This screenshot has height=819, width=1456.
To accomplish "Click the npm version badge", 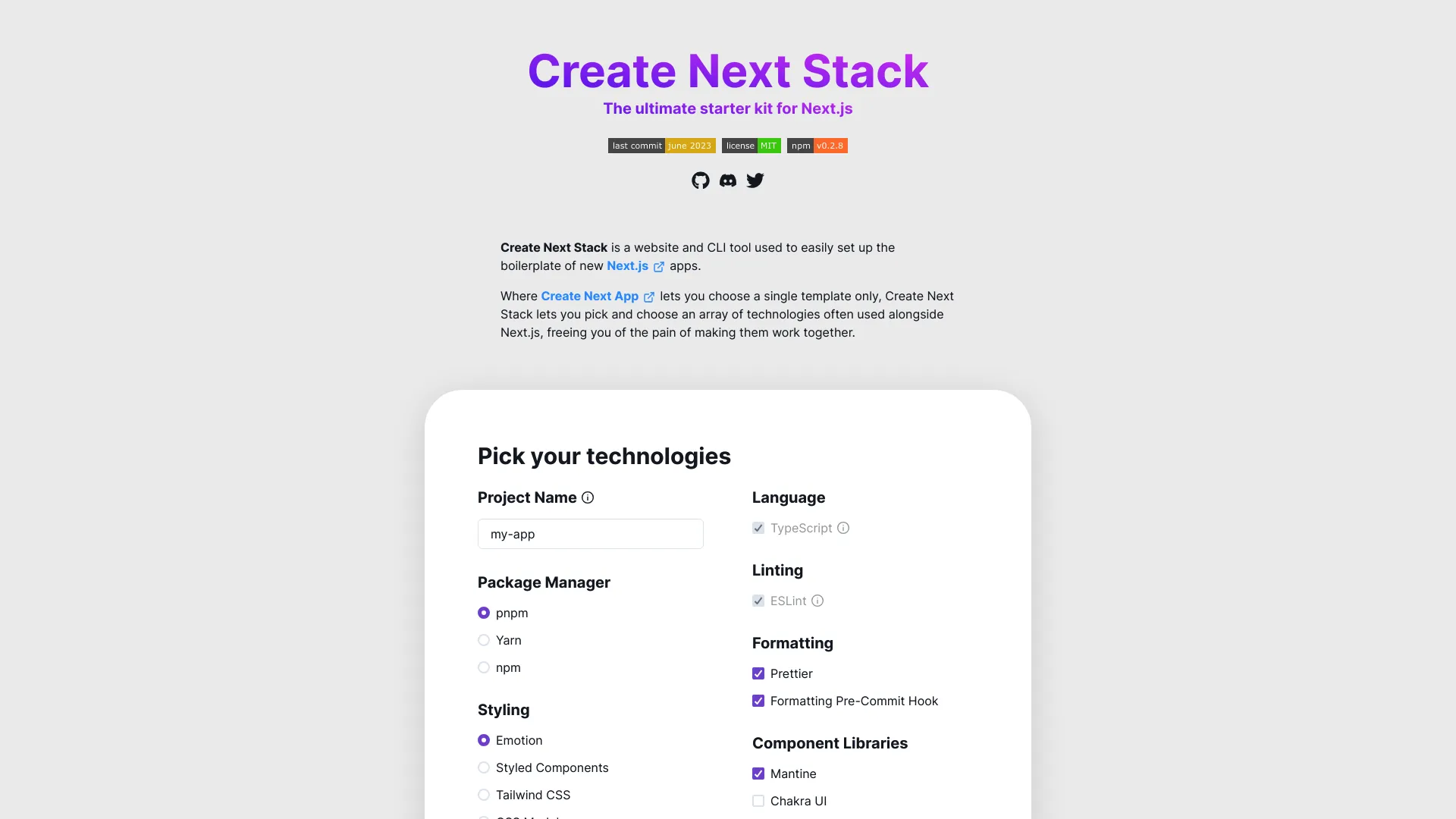I will click(817, 145).
